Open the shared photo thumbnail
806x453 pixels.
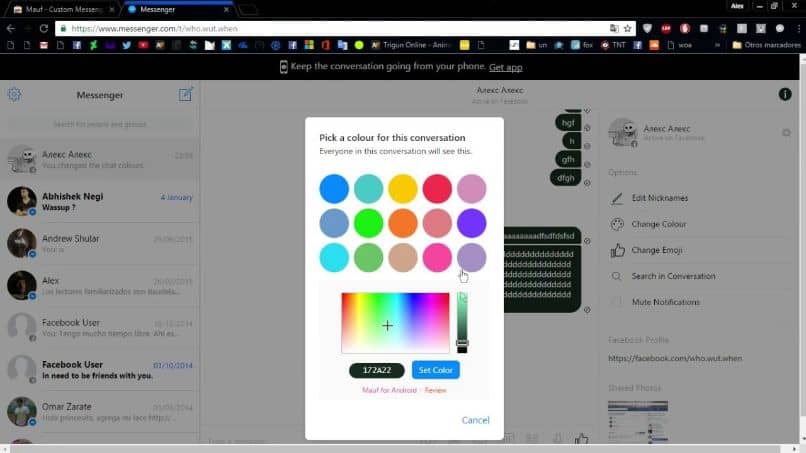pyautogui.click(x=638, y=422)
